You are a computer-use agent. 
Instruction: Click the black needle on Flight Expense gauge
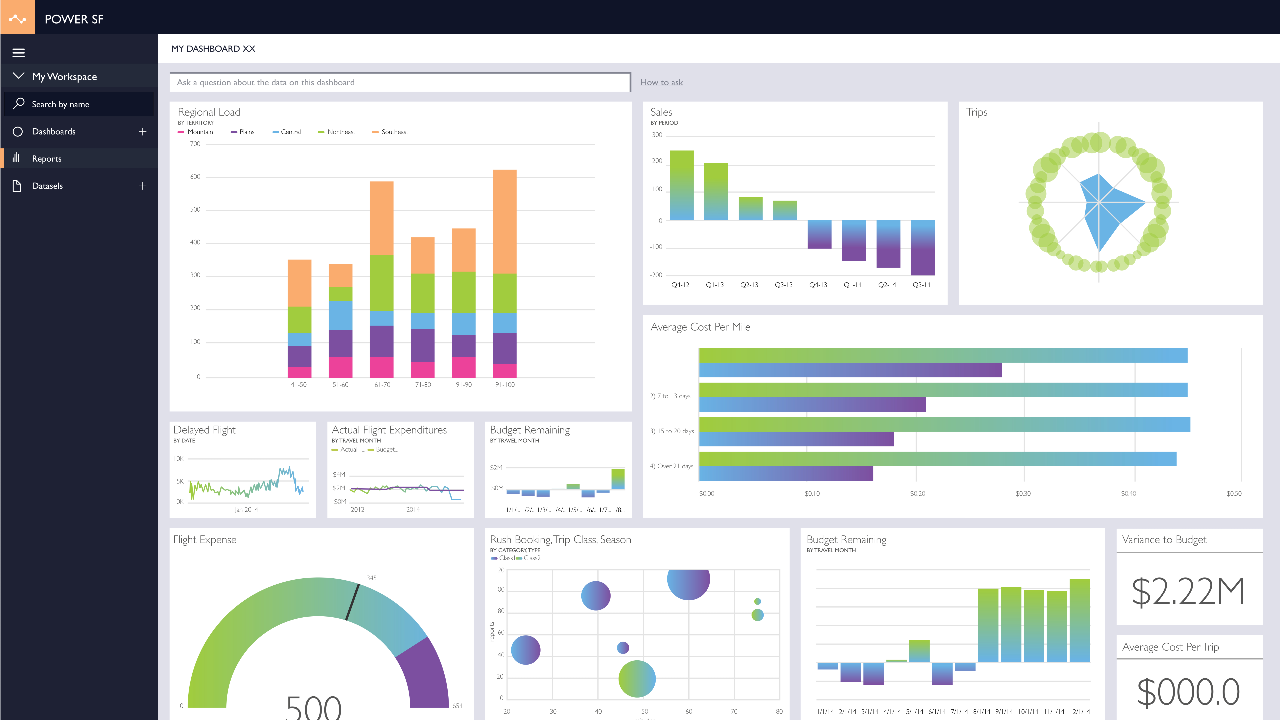click(351, 602)
